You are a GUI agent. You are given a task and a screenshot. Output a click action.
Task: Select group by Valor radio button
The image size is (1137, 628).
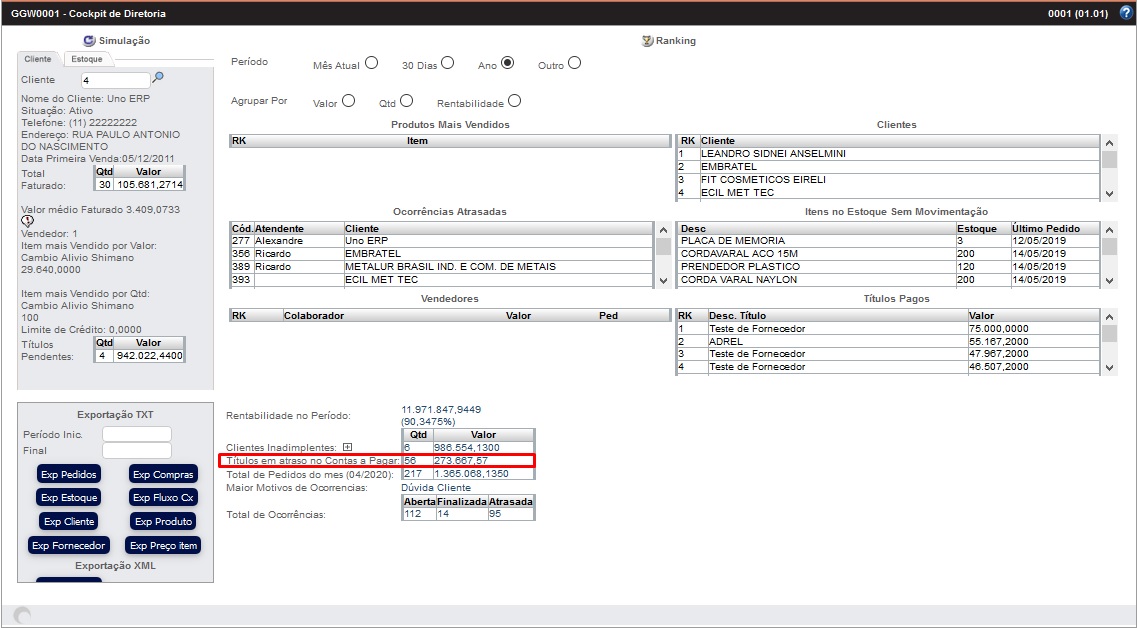349,101
